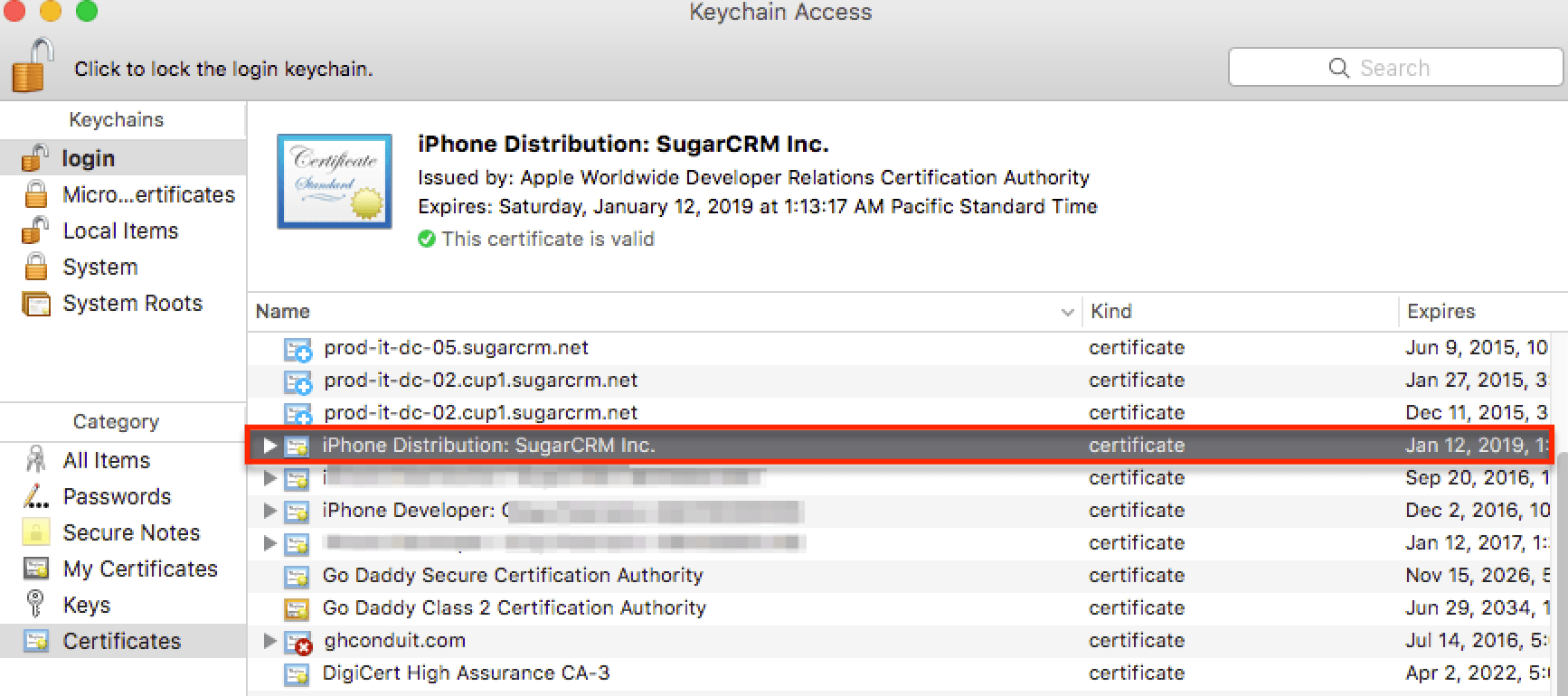Click the iPhone Distribution certificate row icon
The height and width of the screenshot is (696, 1568).
[x=297, y=446]
